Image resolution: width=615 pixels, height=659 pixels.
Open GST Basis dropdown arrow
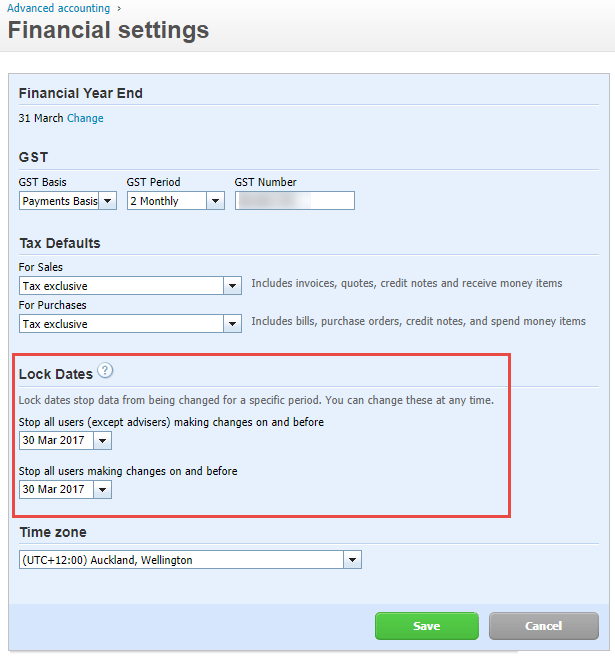[108, 201]
